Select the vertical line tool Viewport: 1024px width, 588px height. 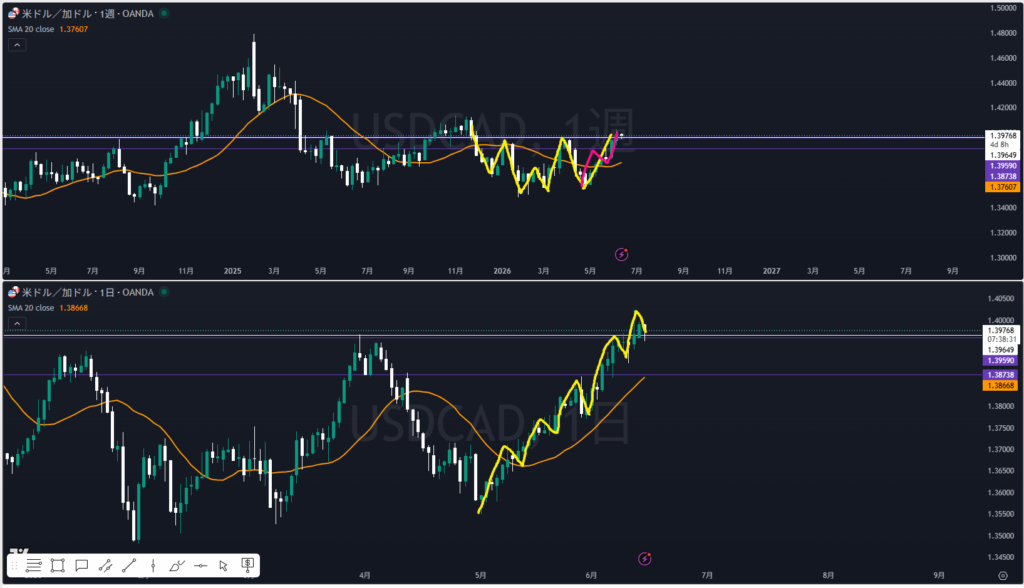153,565
